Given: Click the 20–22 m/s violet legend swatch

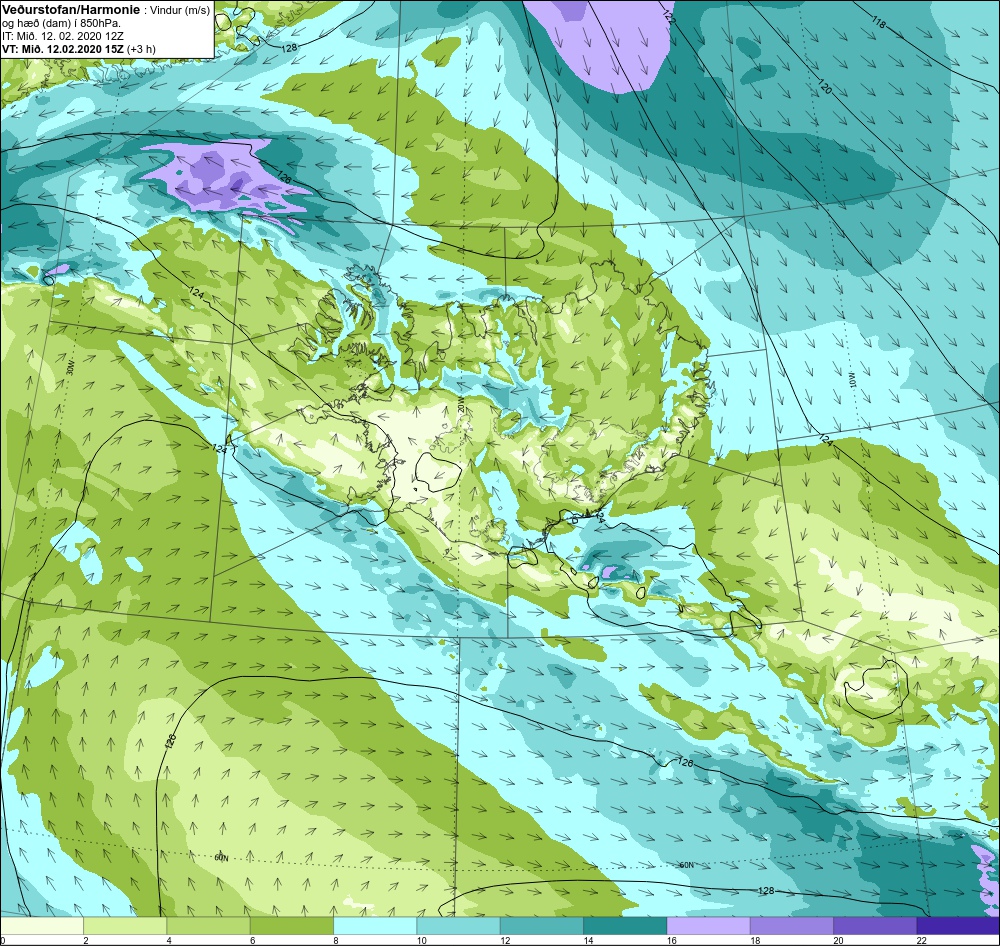Looking at the screenshot, I should point(875,926).
